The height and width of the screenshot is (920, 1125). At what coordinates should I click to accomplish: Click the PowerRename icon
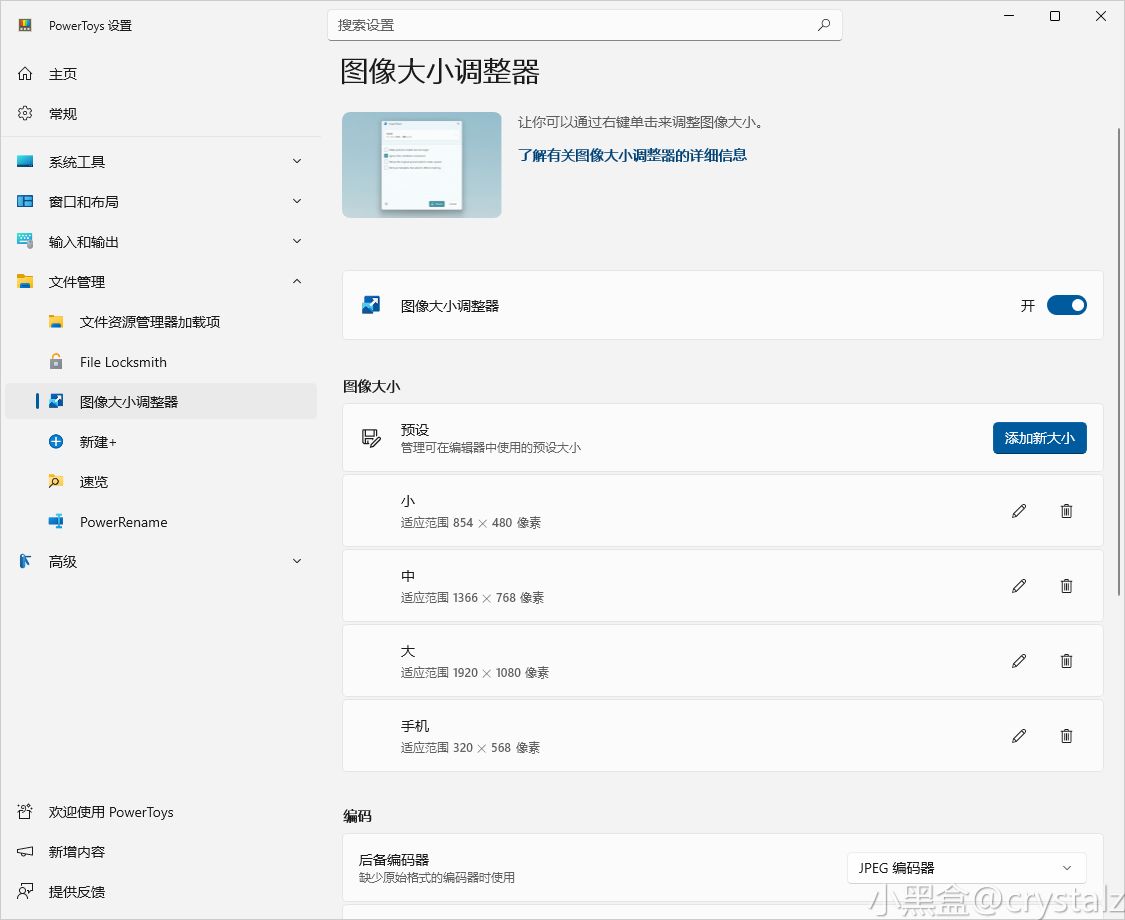tap(56, 522)
